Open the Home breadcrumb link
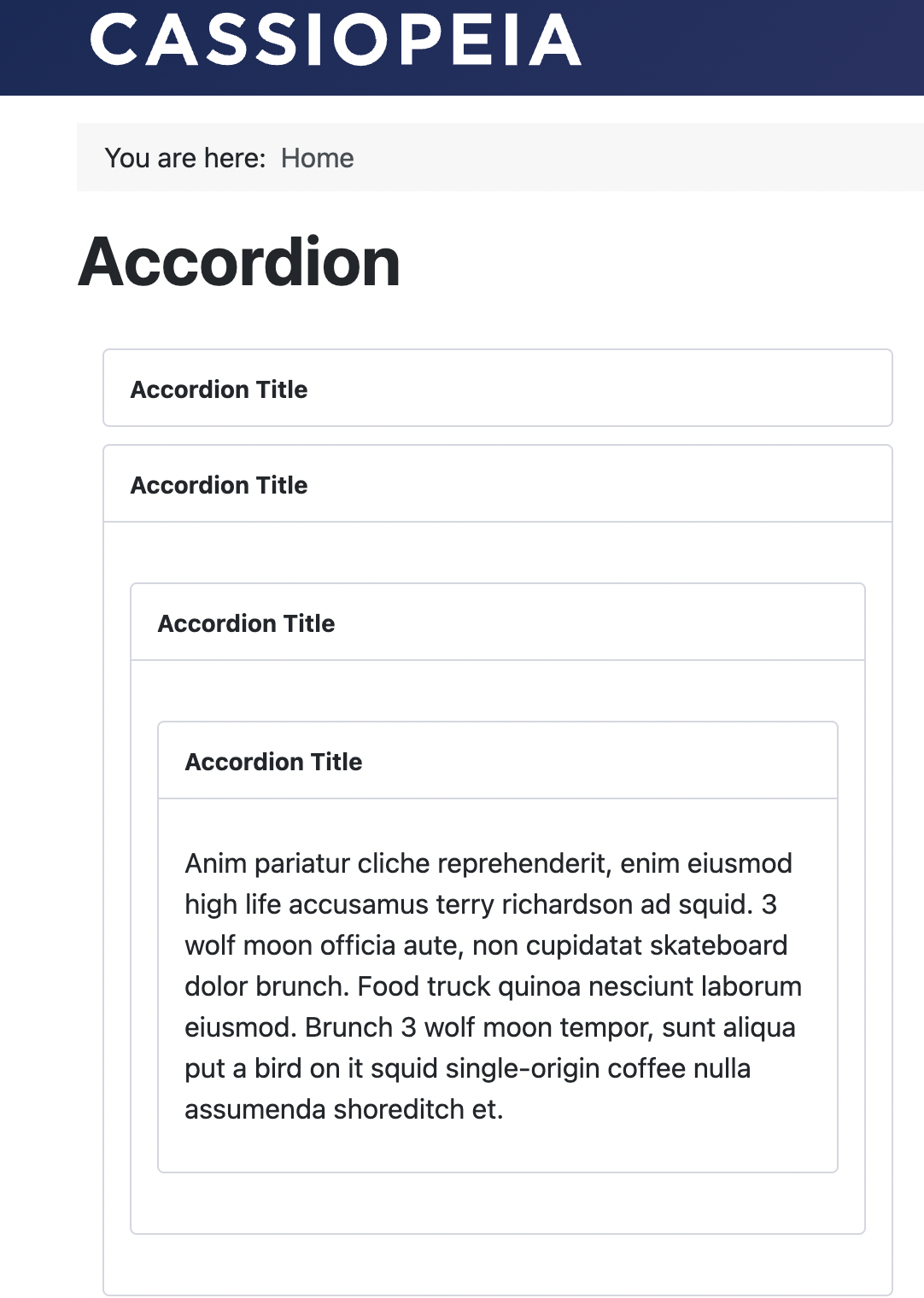Viewport: 924px width, 1298px height. point(317,158)
